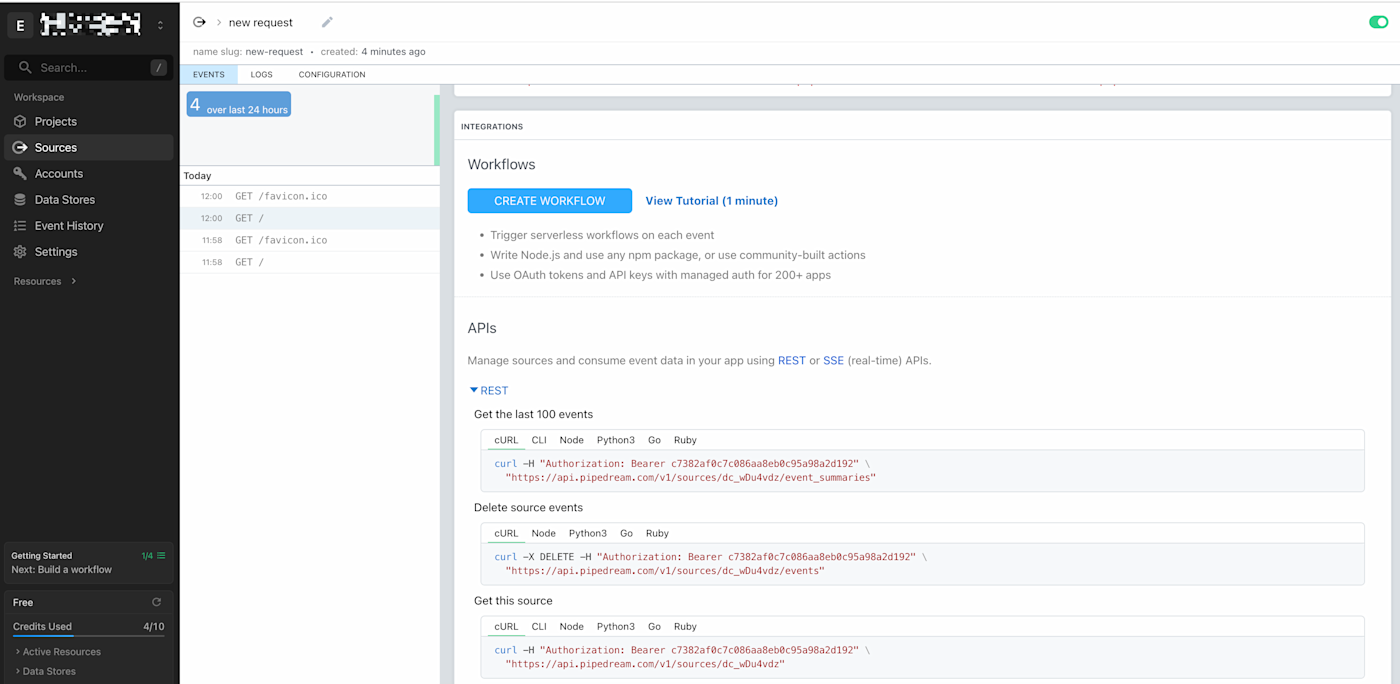Select Node tab under Delete source events

pyautogui.click(x=544, y=533)
